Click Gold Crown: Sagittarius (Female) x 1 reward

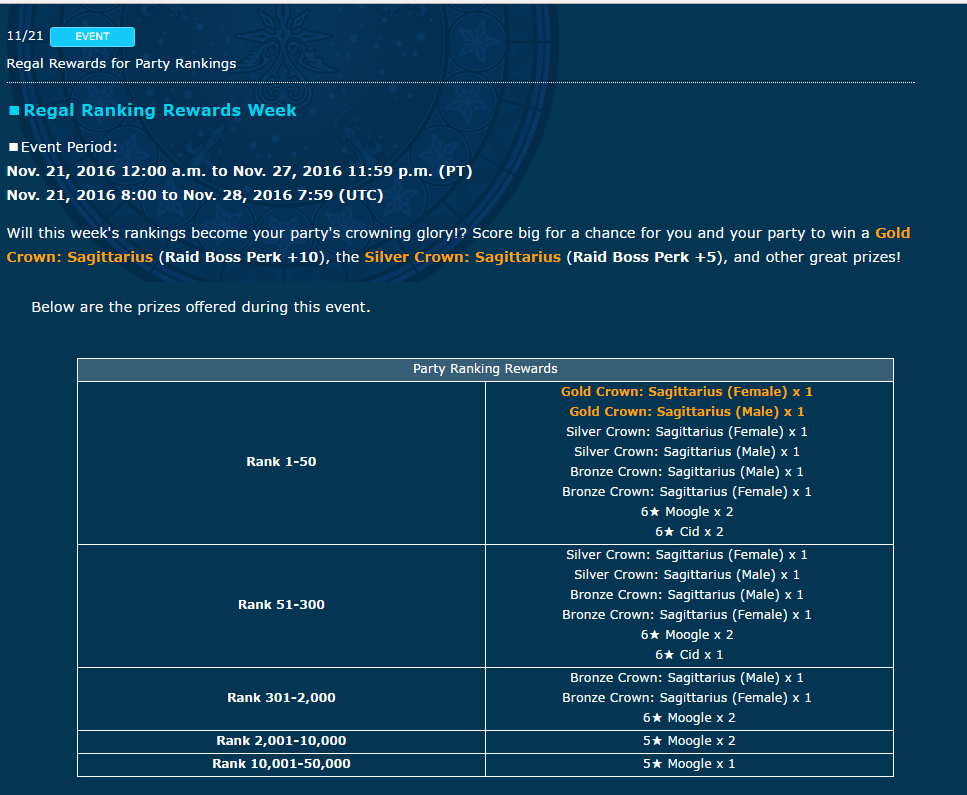687,392
